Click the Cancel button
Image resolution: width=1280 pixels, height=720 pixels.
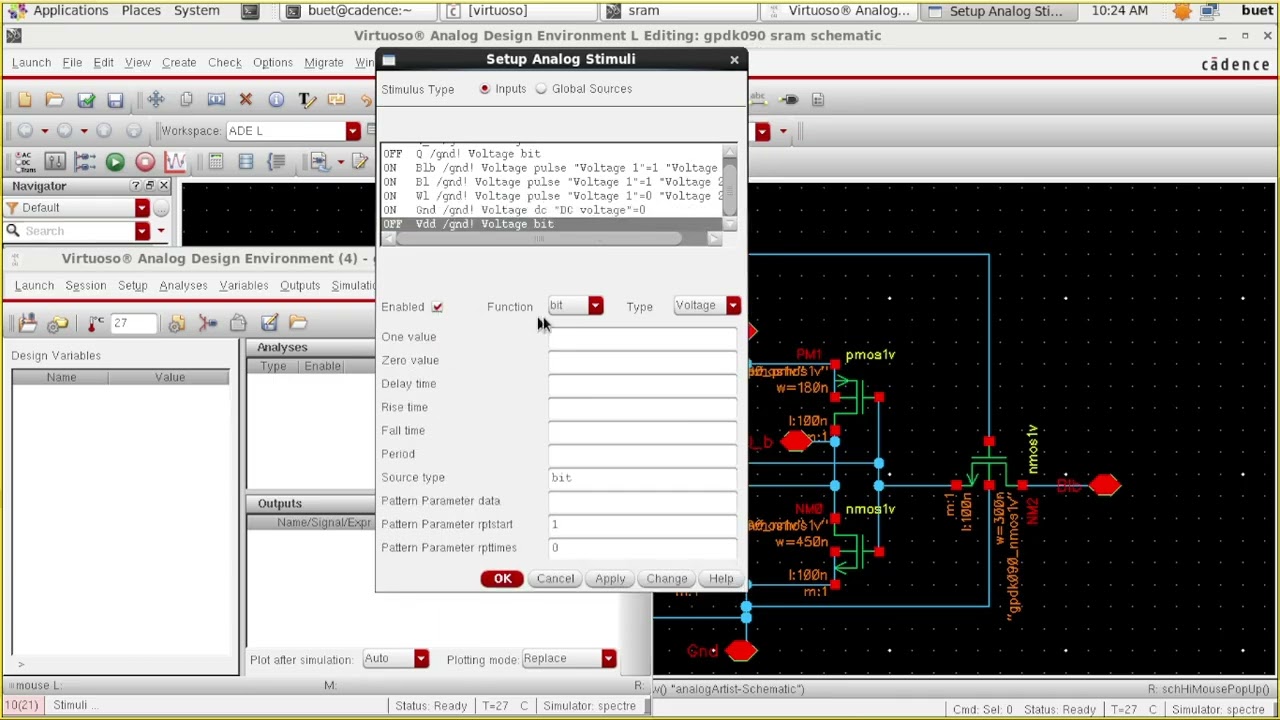556,579
